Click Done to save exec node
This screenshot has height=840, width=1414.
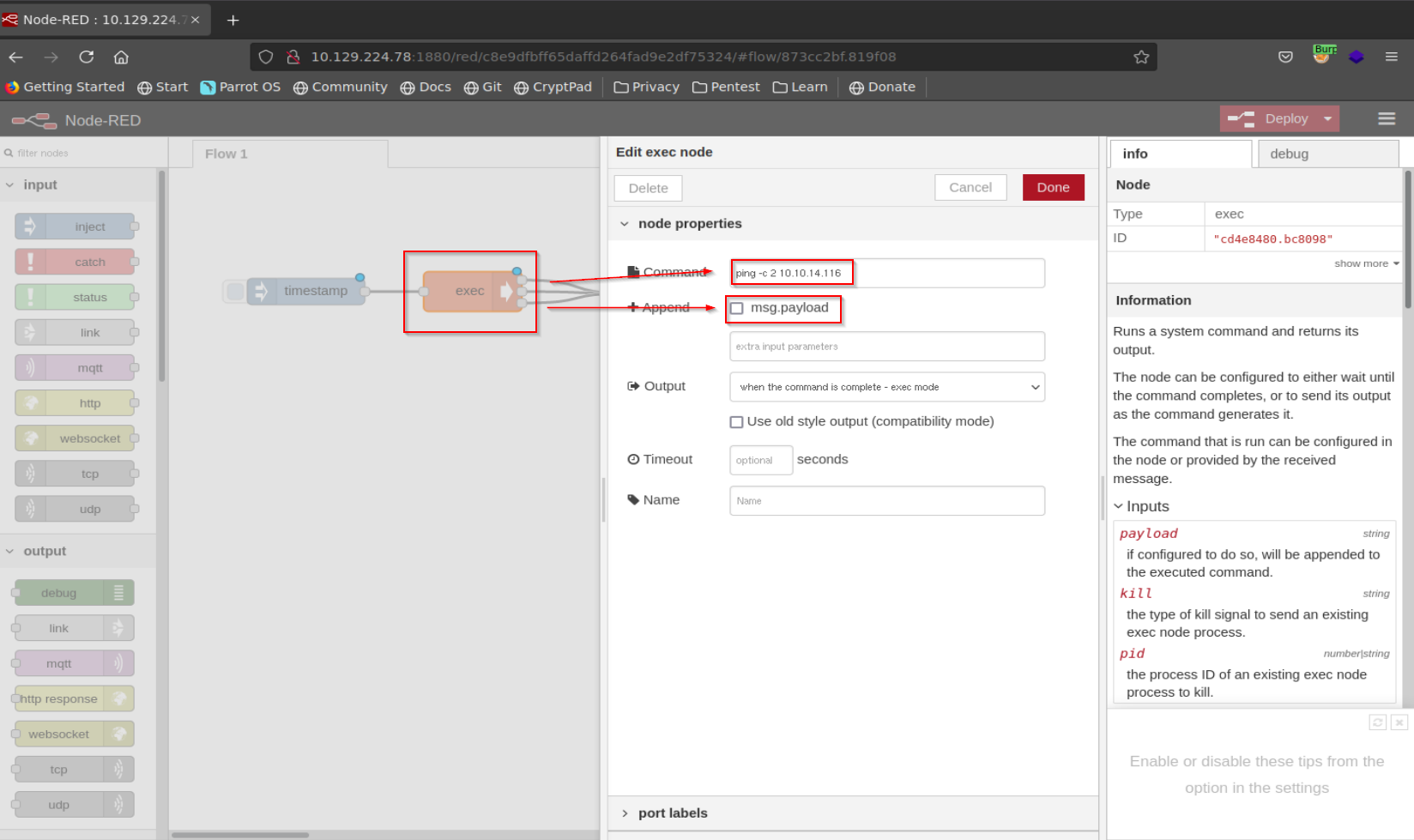click(x=1053, y=188)
